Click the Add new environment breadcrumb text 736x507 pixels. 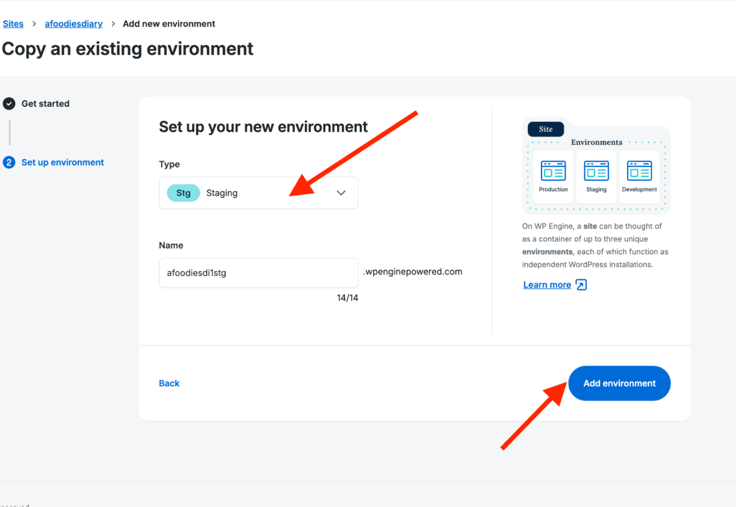click(x=169, y=24)
